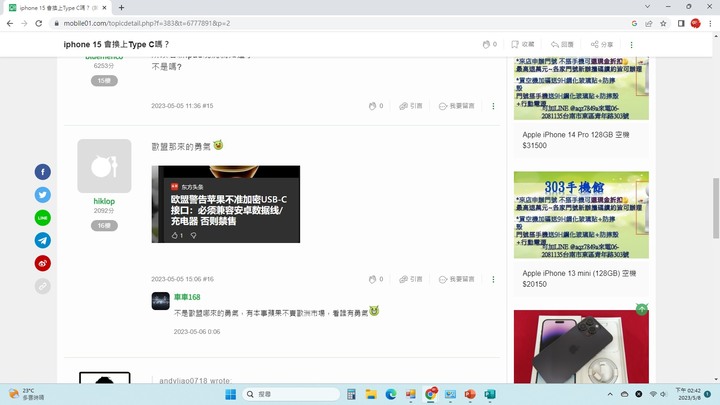
Task: Click the green scroll-to-top arrow
Action: pos(641,309)
